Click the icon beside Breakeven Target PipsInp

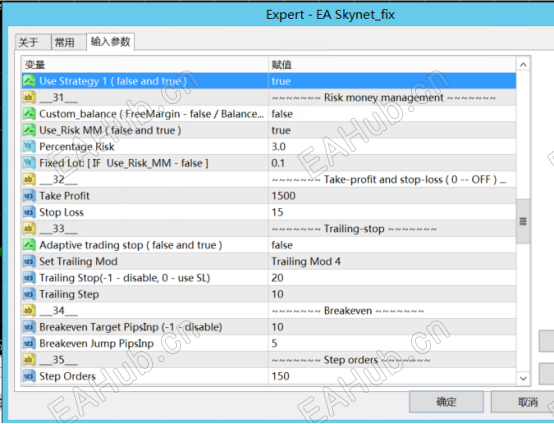pos(29,327)
